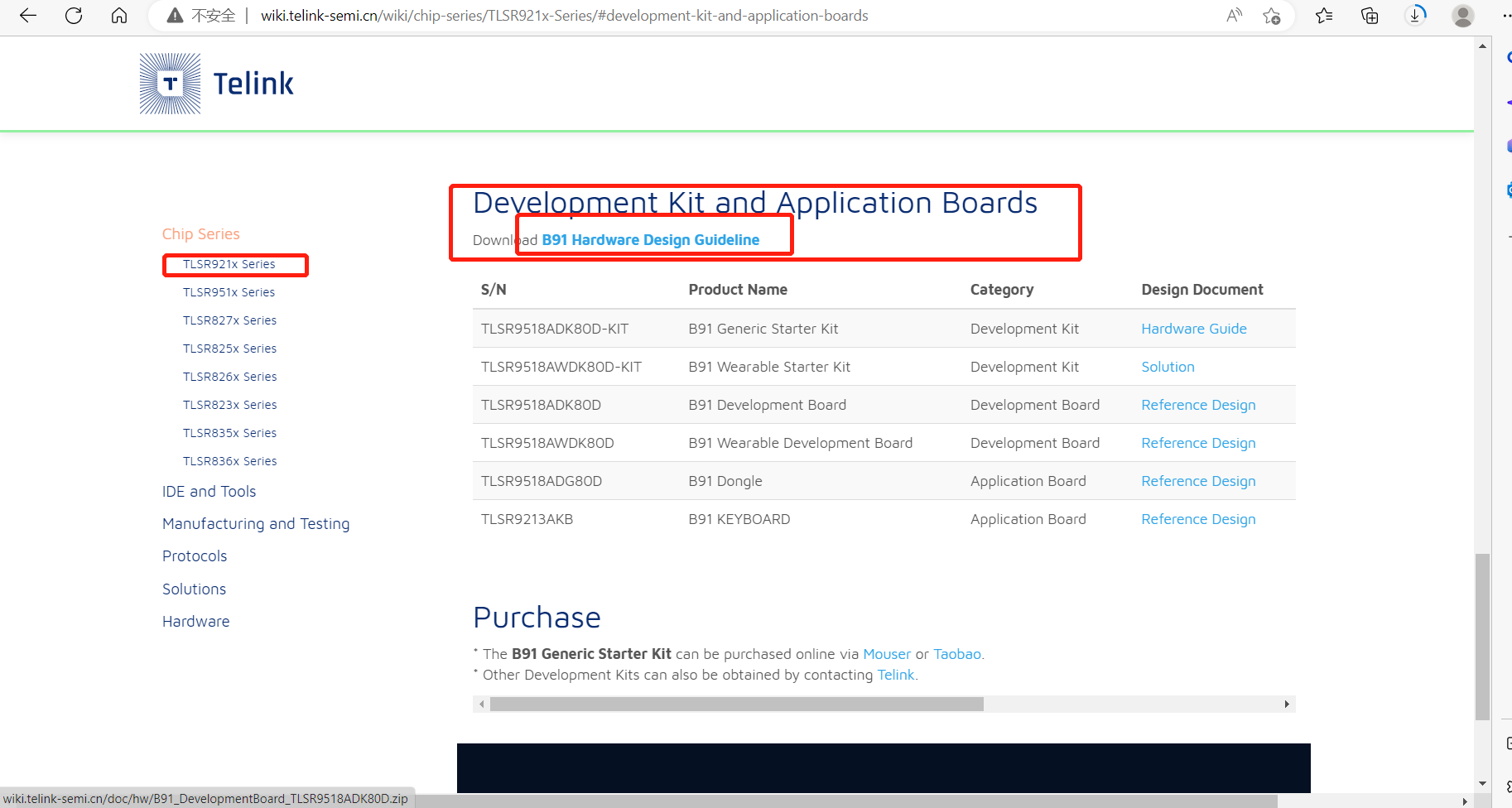This screenshot has width=1512, height=808.
Task: Open the Favorites list icon
Action: point(1323,15)
